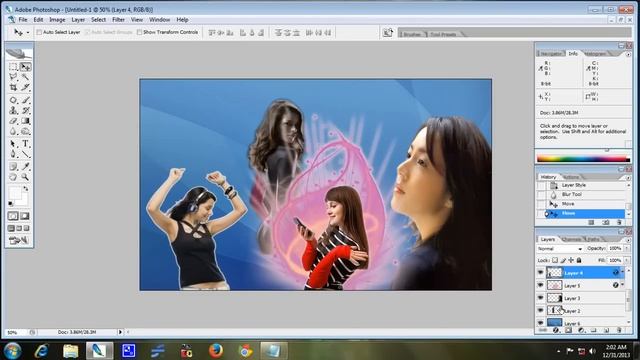
Task: Create a new layer in Layers panel
Action: tap(607, 330)
